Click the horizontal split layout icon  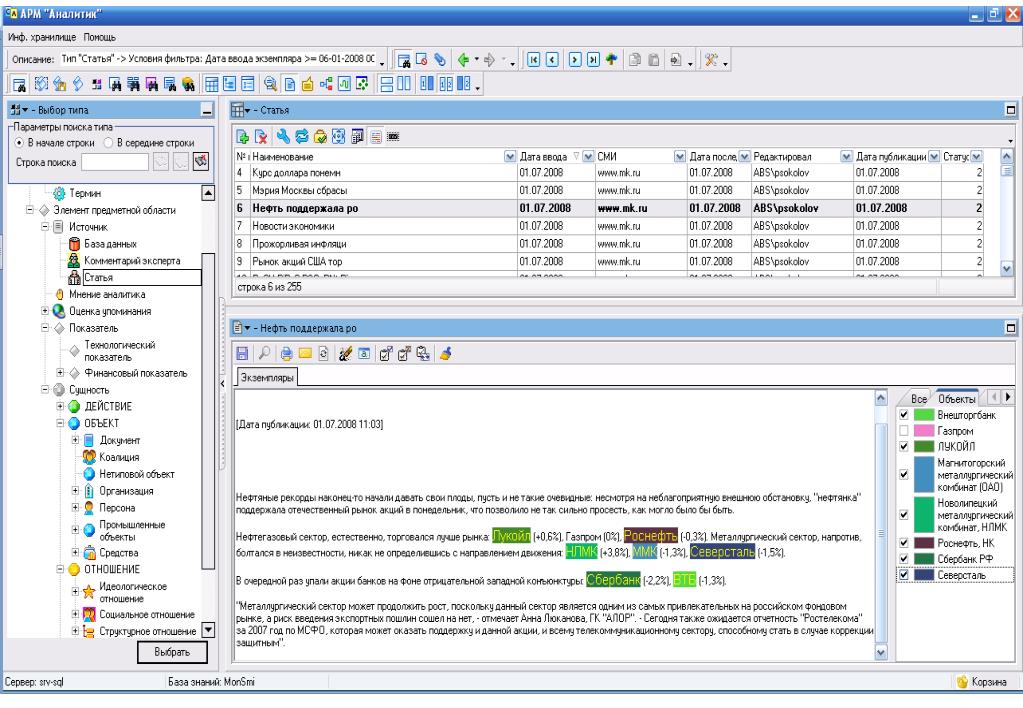click(x=387, y=84)
